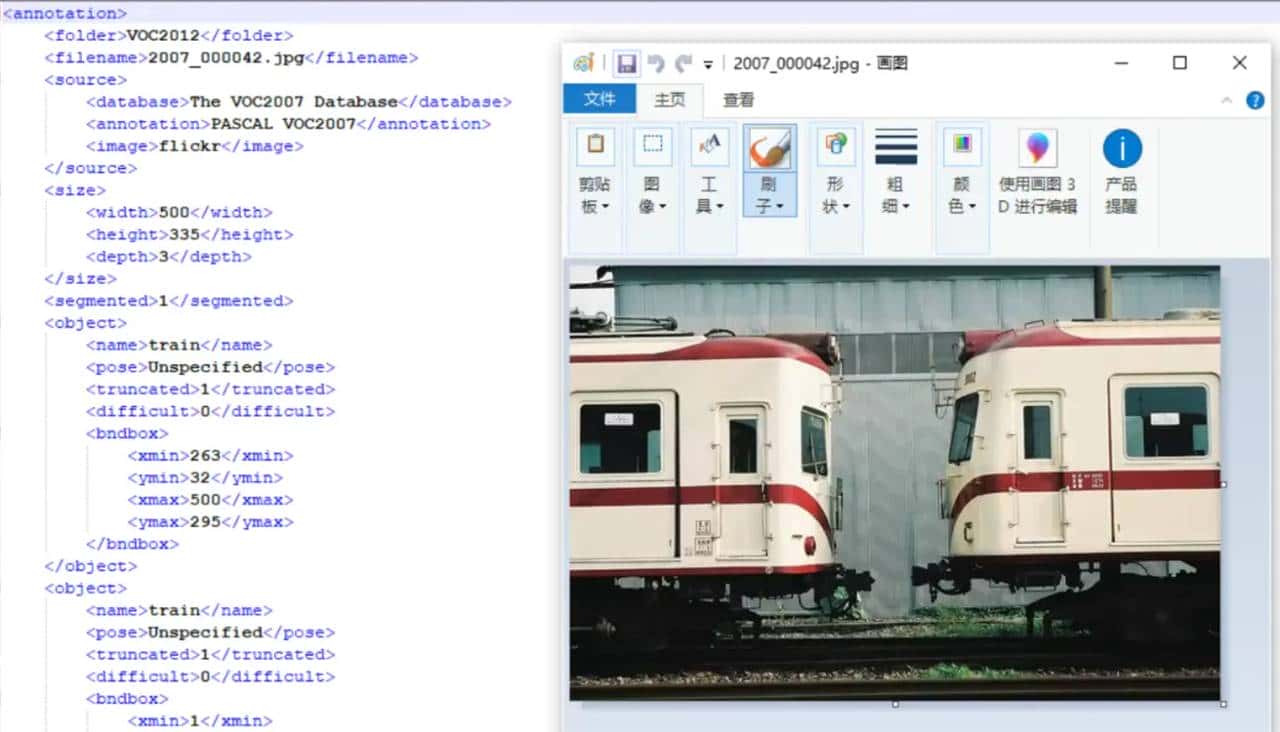Select the Home (主页) ribbon tab

(669, 100)
